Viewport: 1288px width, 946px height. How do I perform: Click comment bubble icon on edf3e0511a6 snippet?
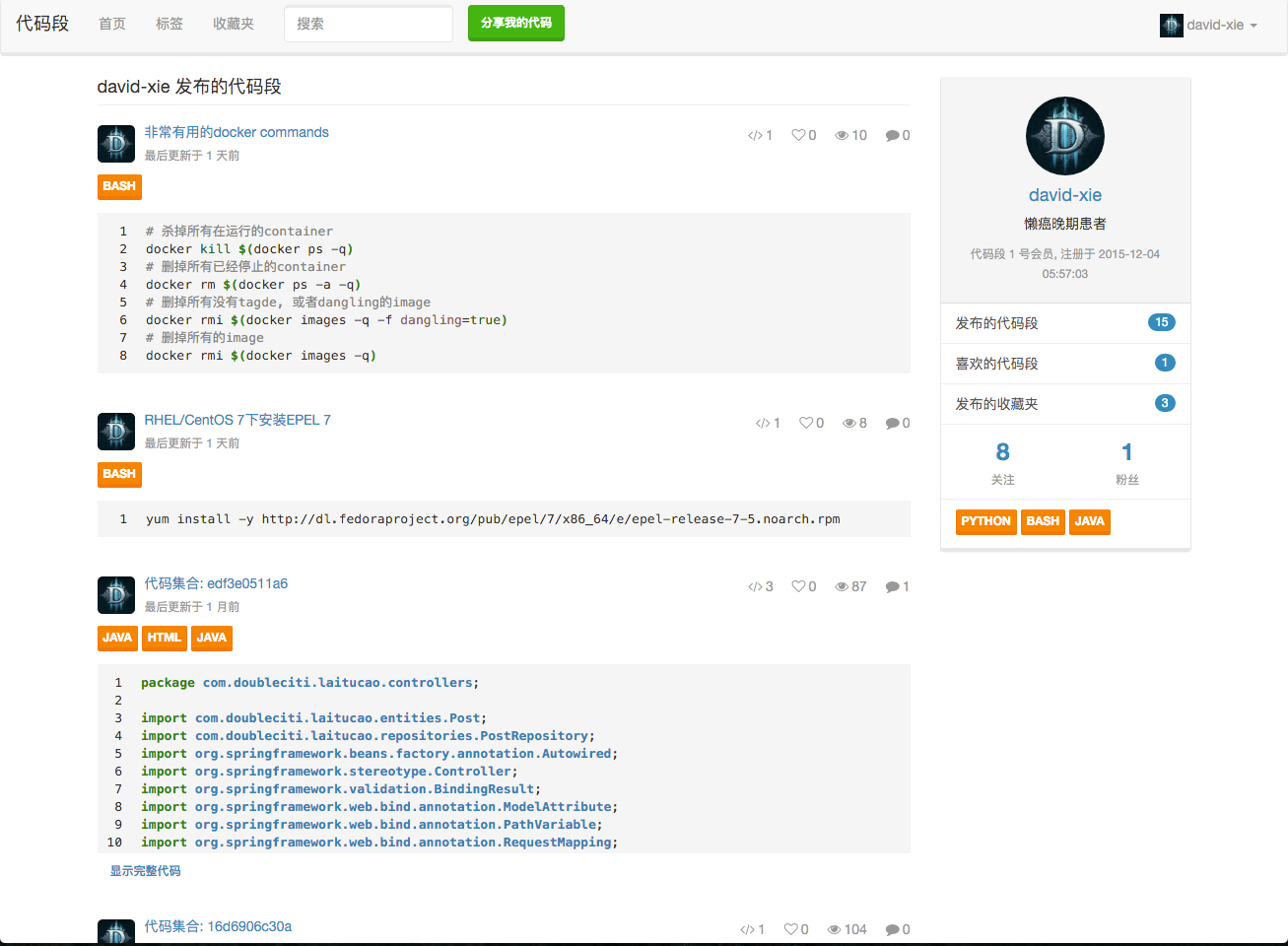point(892,586)
